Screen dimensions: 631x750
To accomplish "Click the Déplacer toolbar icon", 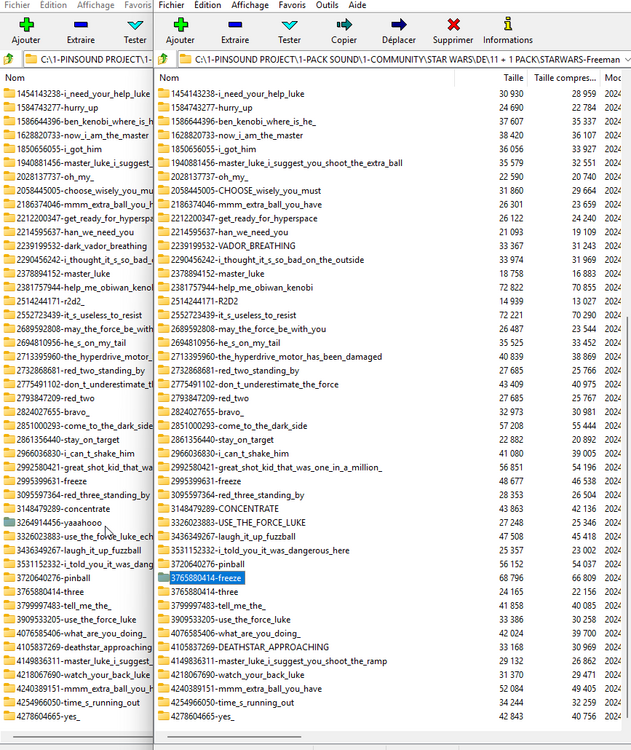I will tap(399, 24).
